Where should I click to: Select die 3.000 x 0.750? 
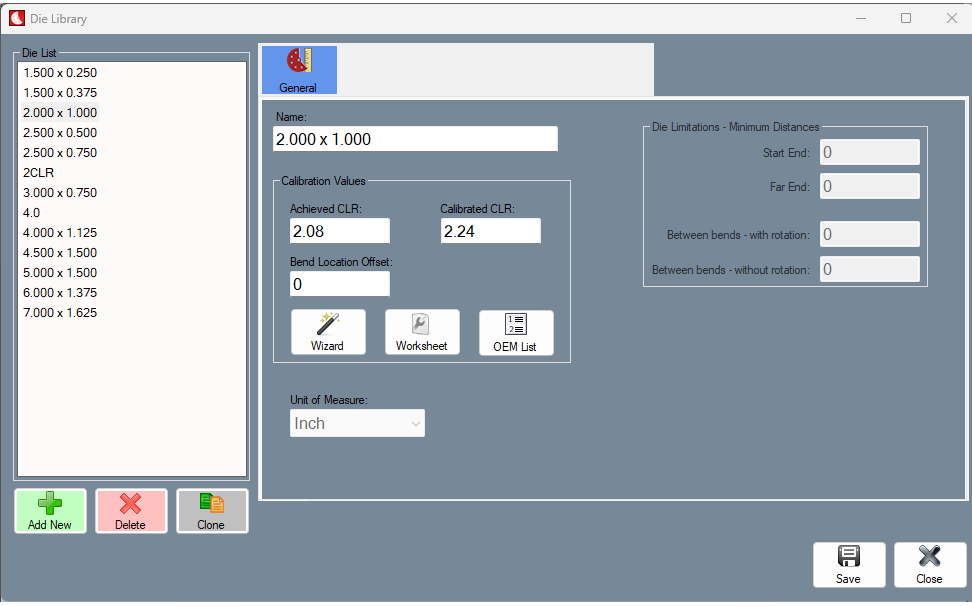(60, 193)
